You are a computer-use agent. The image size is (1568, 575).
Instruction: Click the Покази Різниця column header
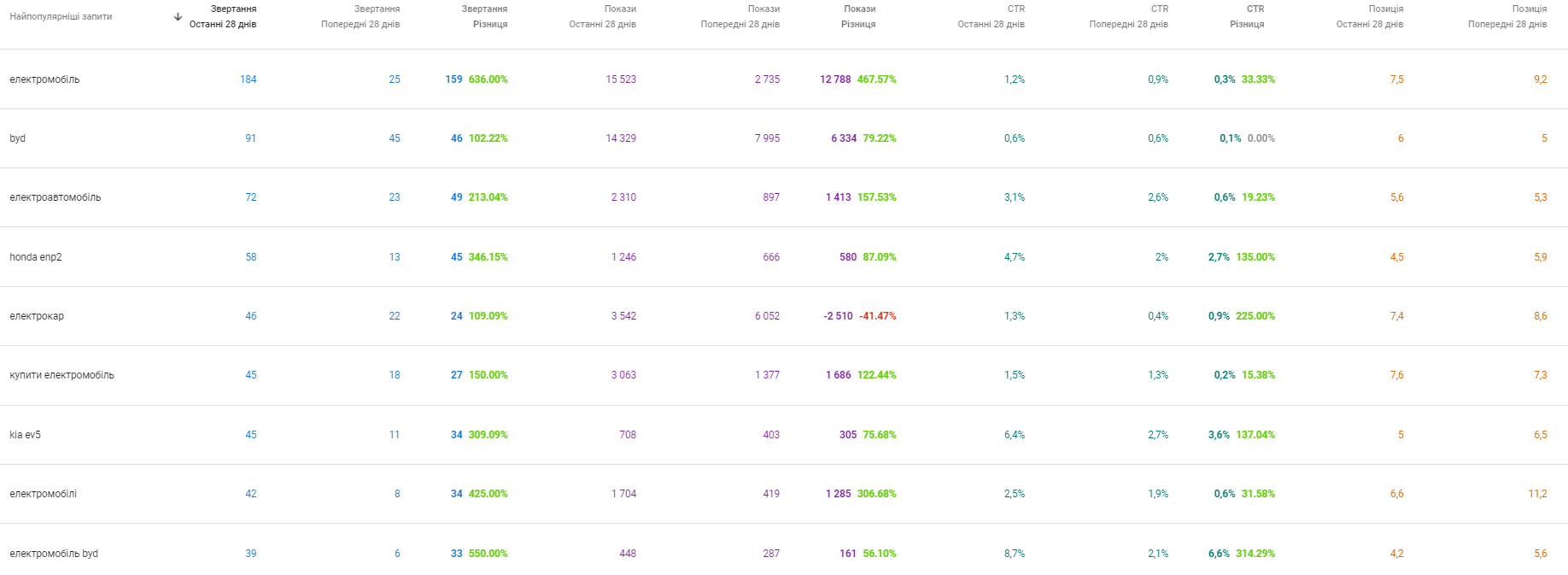click(858, 16)
